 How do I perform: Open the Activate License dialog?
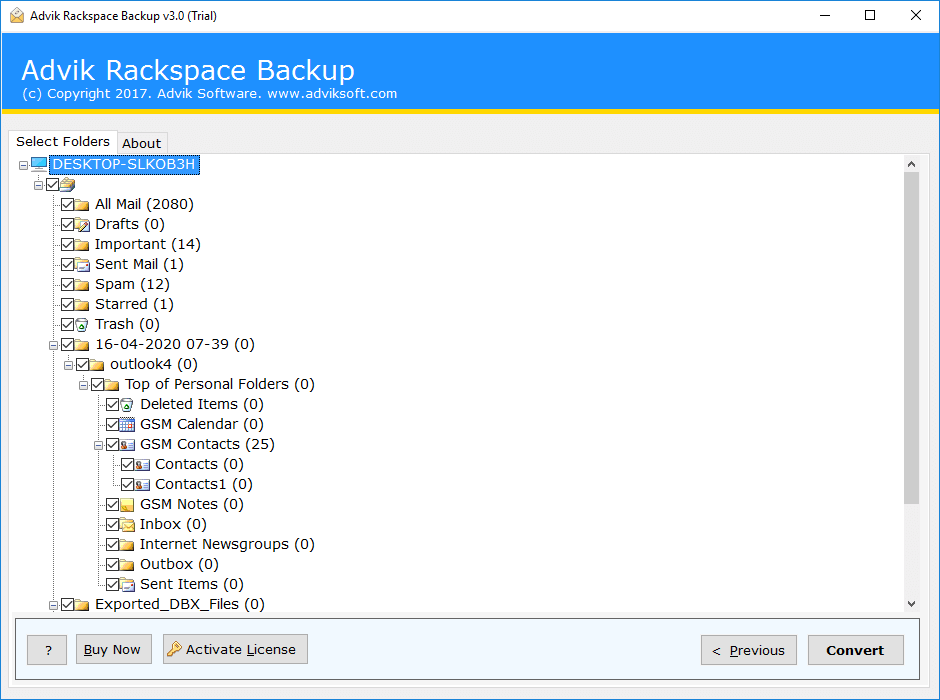click(x=235, y=649)
